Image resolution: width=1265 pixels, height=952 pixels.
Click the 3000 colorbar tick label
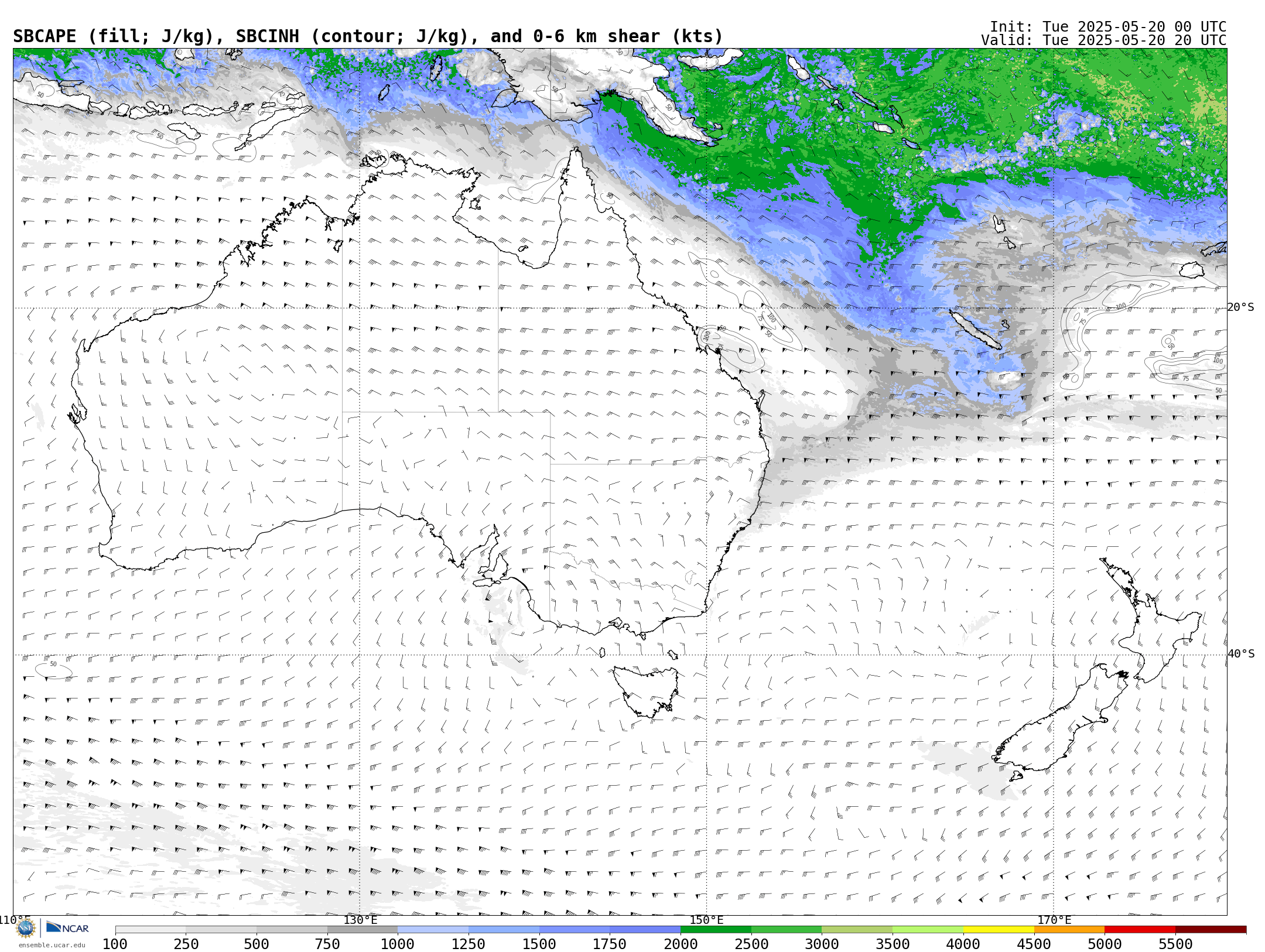(x=822, y=944)
